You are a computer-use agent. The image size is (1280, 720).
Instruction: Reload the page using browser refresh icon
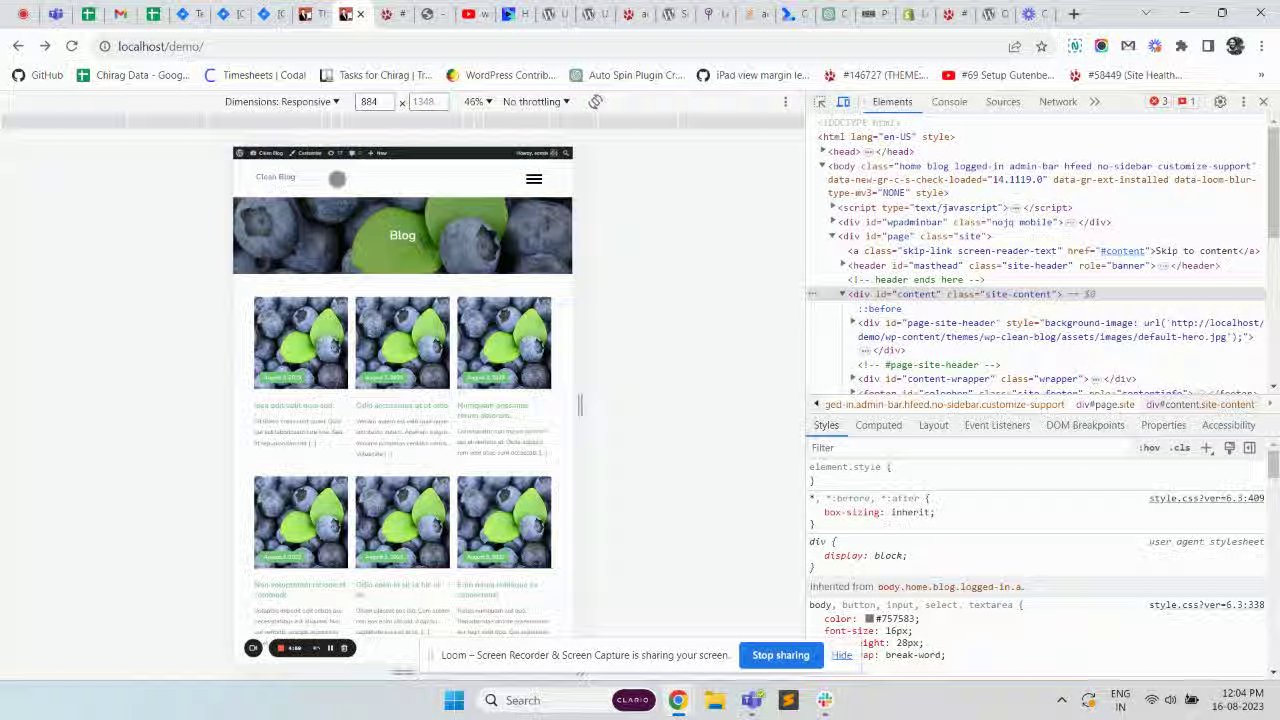72,46
